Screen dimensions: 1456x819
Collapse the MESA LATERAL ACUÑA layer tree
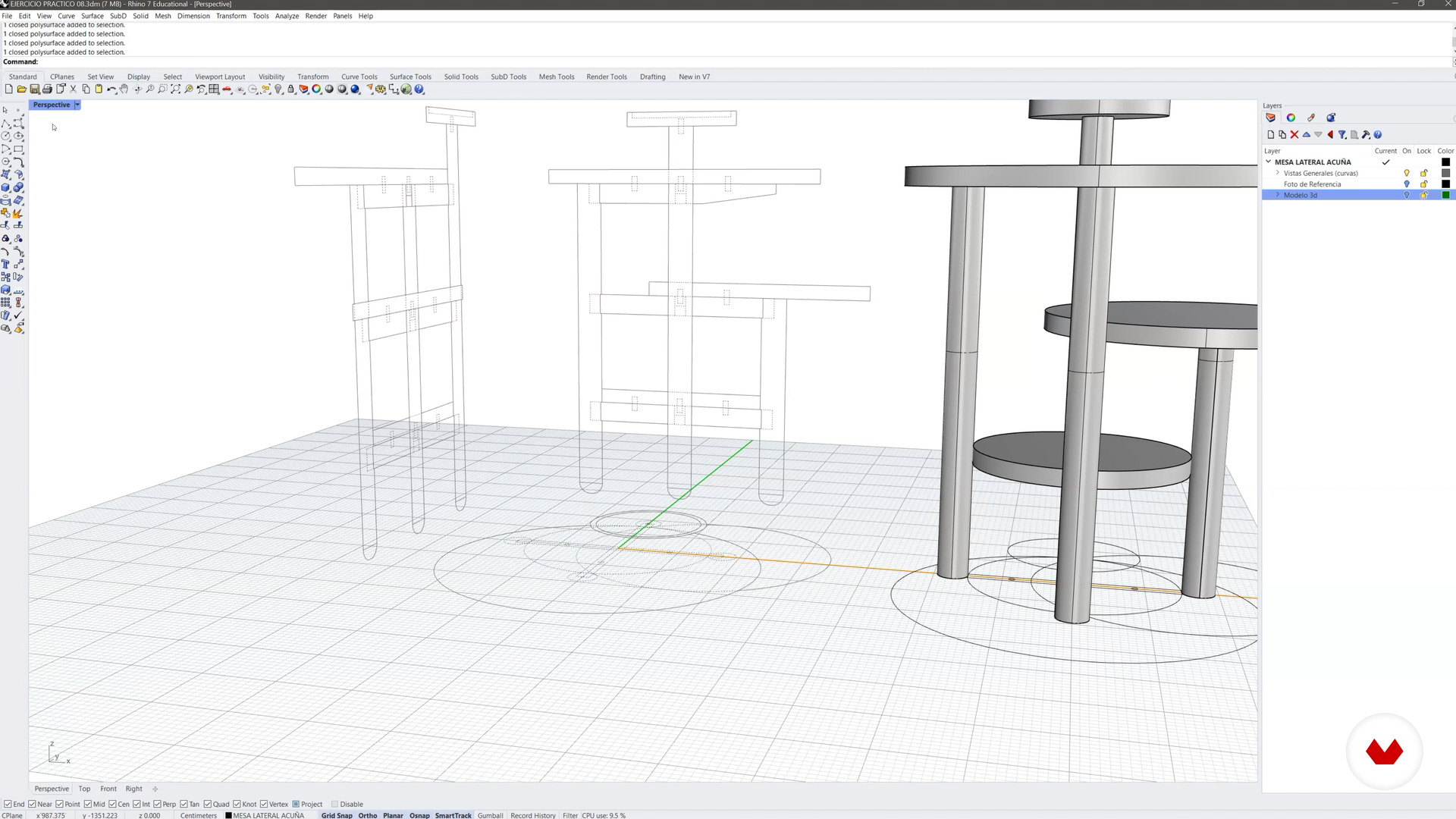1268,162
